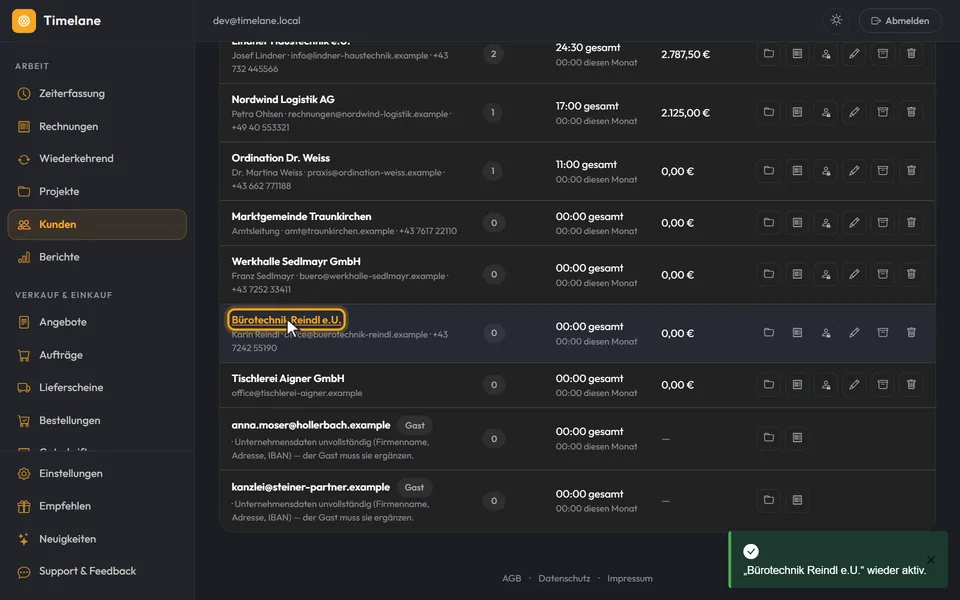Dismiss the "wieder aktiv" notification toast
The height and width of the screenshot is (600, 960).
click(x=931, y=560)
